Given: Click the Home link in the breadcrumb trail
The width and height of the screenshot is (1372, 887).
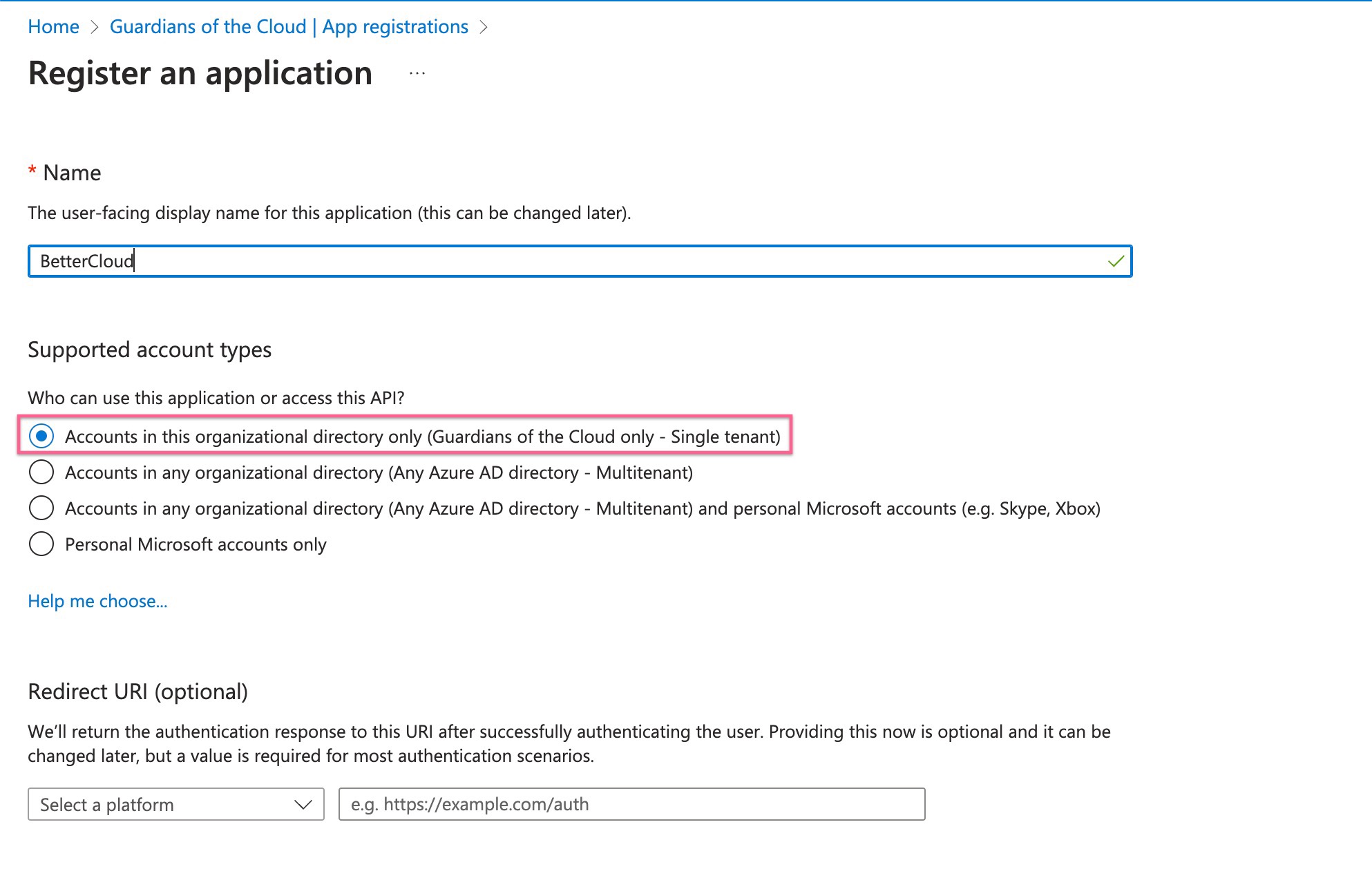Looking at the screenshot, I should tap(53, 27).
